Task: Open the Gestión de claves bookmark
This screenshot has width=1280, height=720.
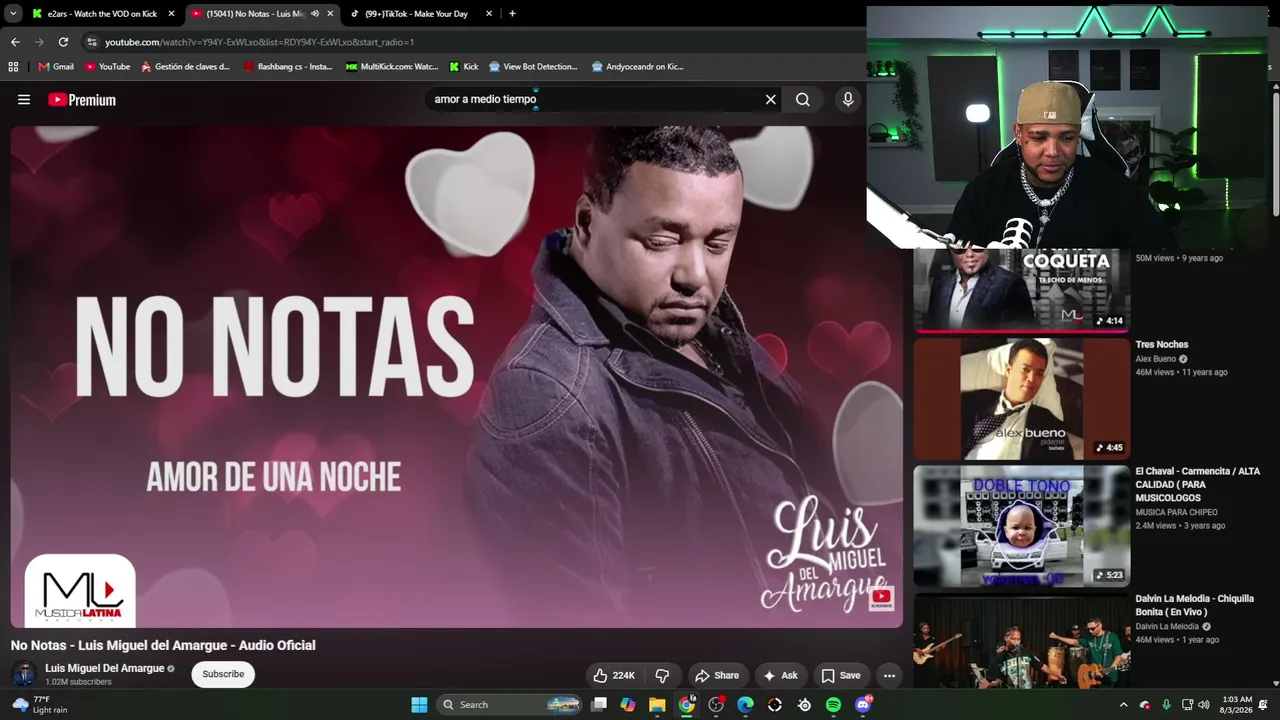Action: click(x=185, y=67)
